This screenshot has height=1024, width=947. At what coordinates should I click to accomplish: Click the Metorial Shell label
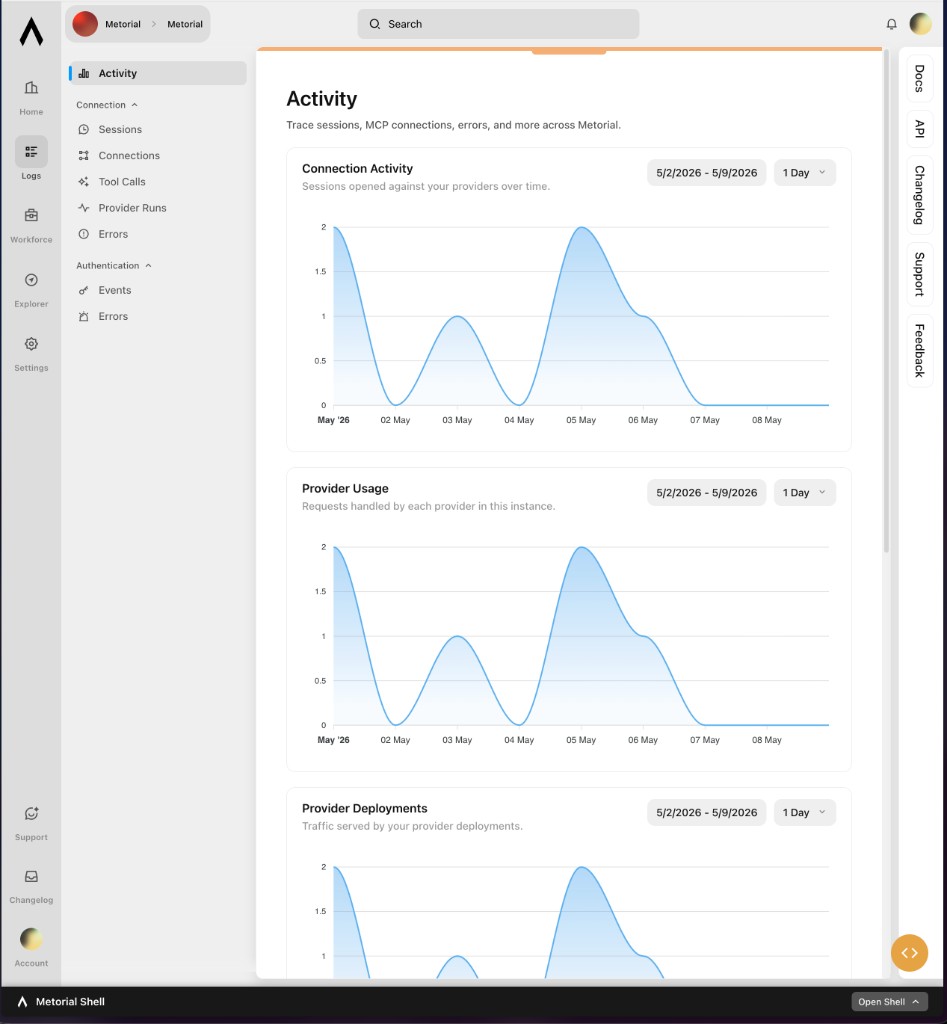point(70,1002)
